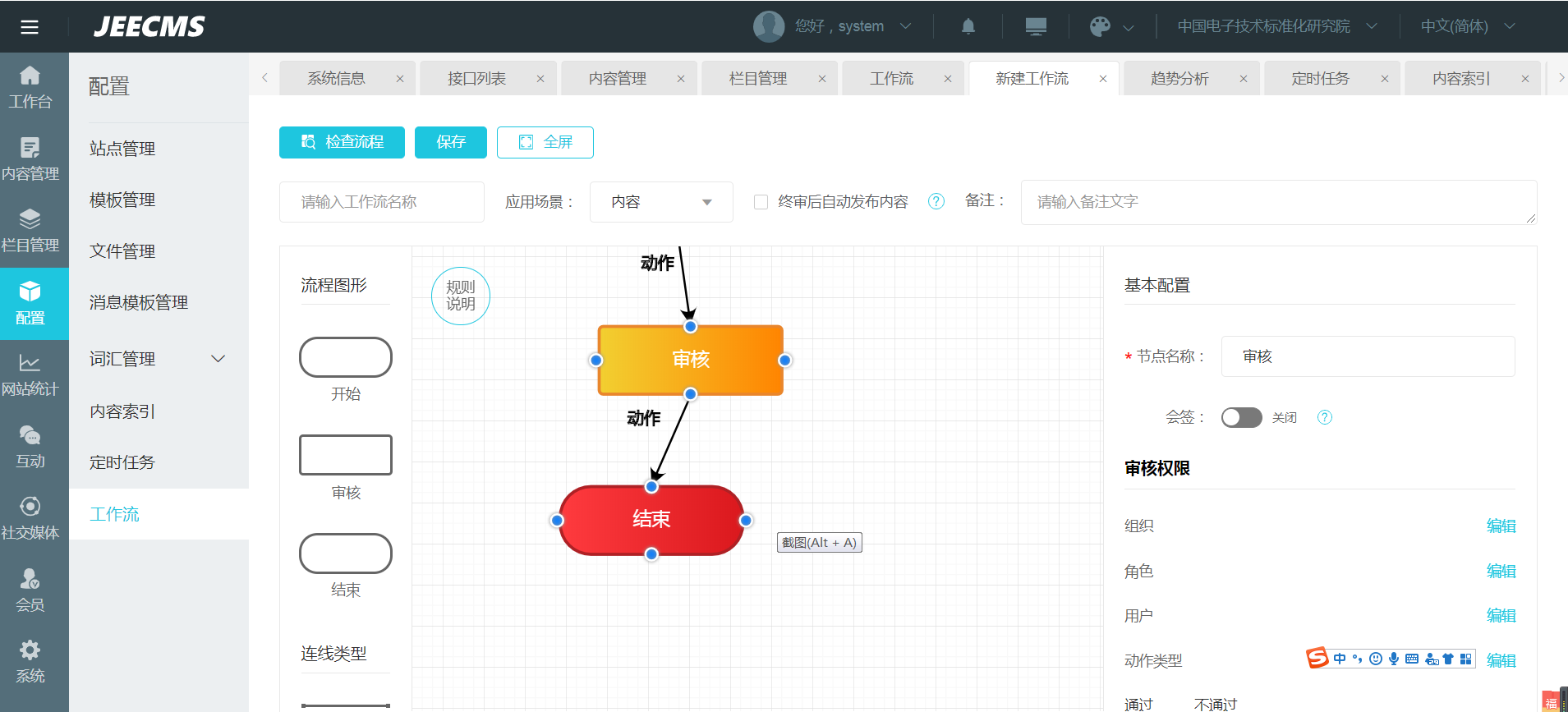Focus the 请输入备注文字 remark textarea
The image size is (1568, 712).
click(1279, 202)
